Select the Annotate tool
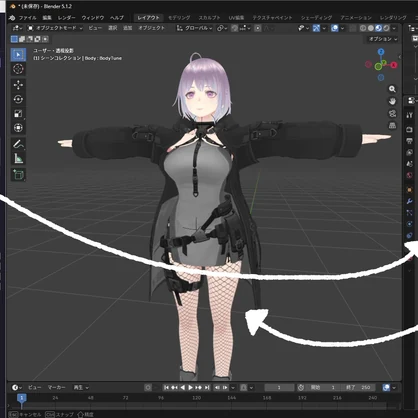 [18, 144]
